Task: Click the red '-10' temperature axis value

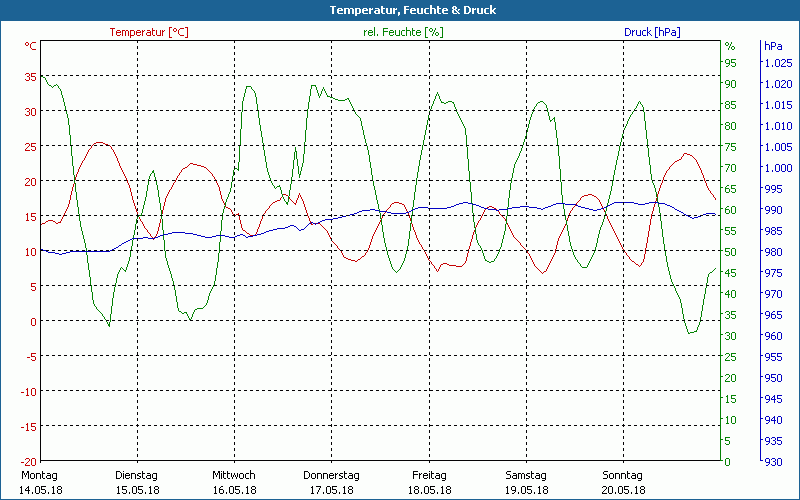Action: click(29, 392)
